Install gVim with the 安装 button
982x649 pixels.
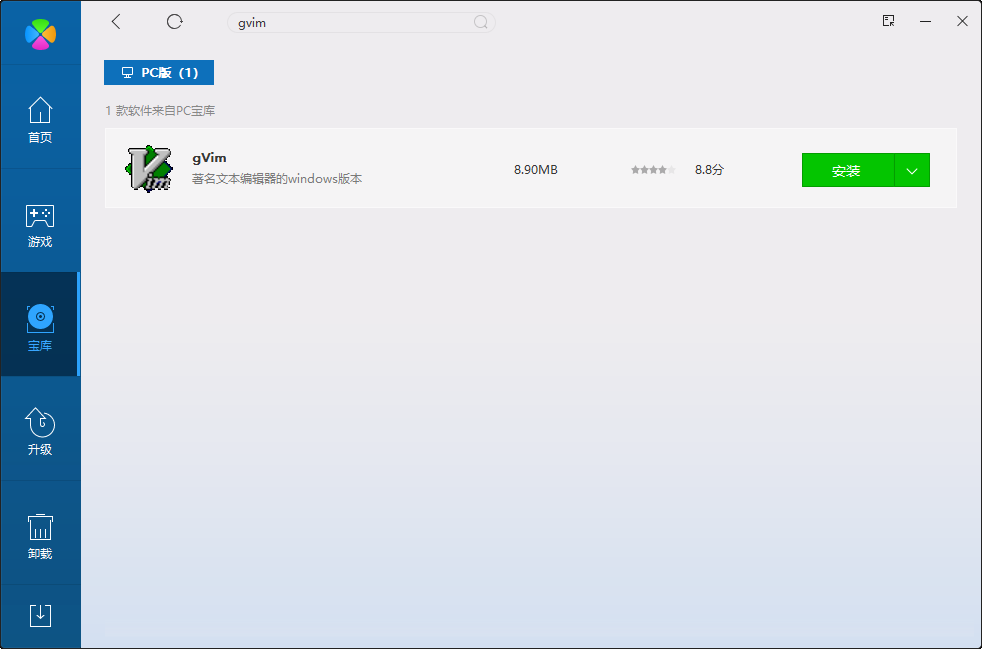(x=847, y=170)
